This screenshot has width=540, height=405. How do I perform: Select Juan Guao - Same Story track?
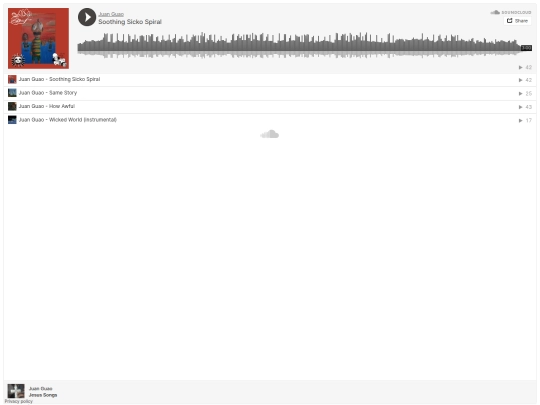pos(270,93)
